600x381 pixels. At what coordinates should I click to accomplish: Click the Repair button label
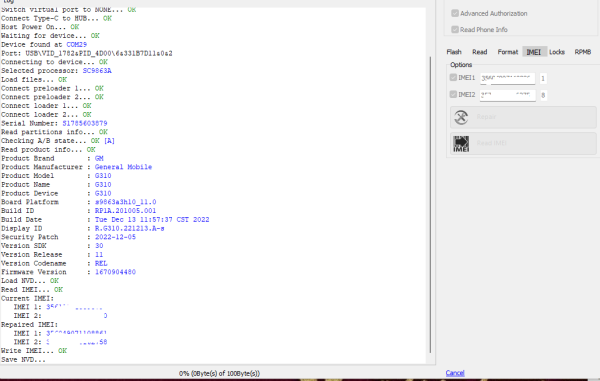point(486,117)
